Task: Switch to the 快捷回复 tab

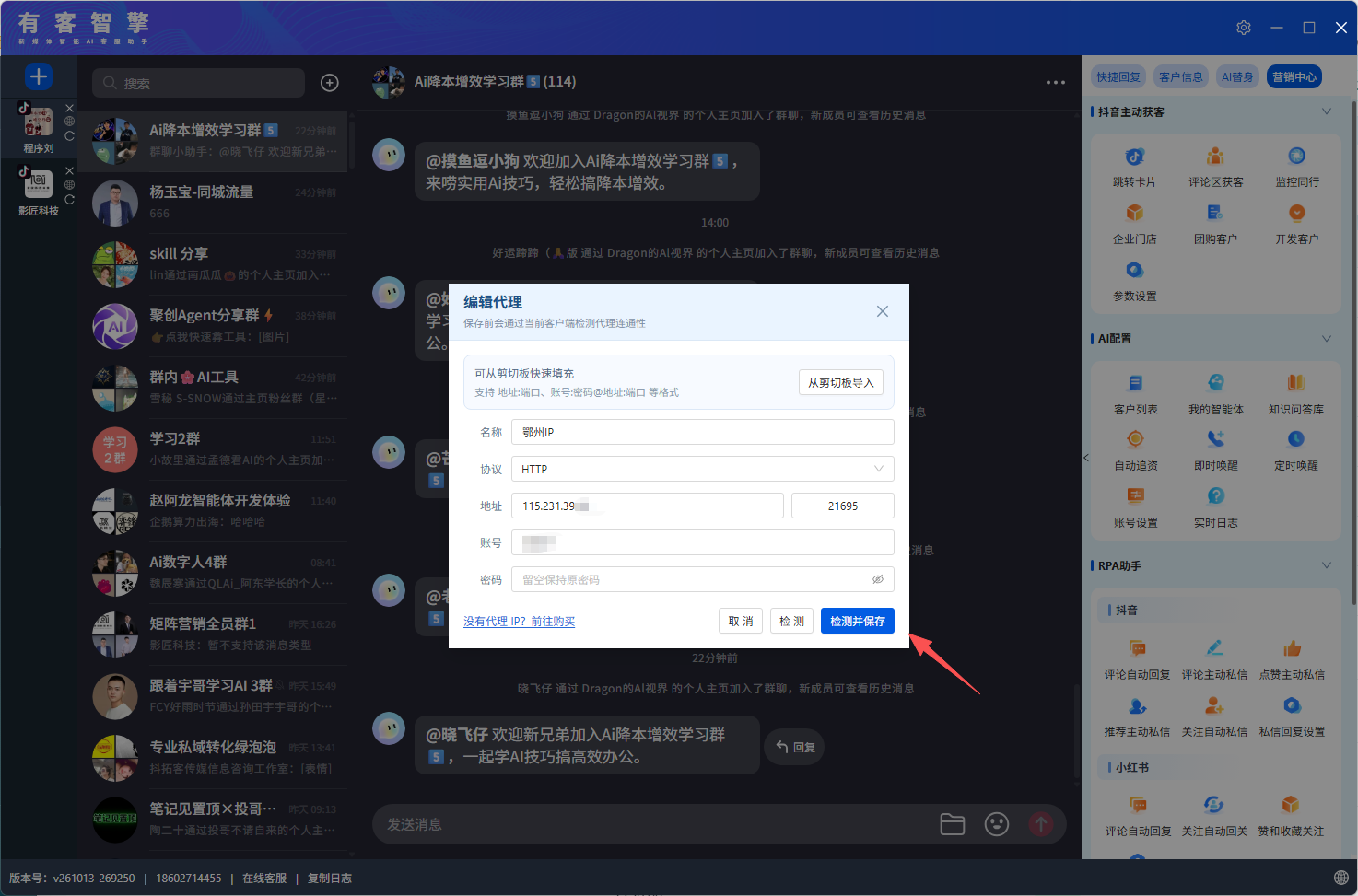Action: click(x=1118, y=76)
